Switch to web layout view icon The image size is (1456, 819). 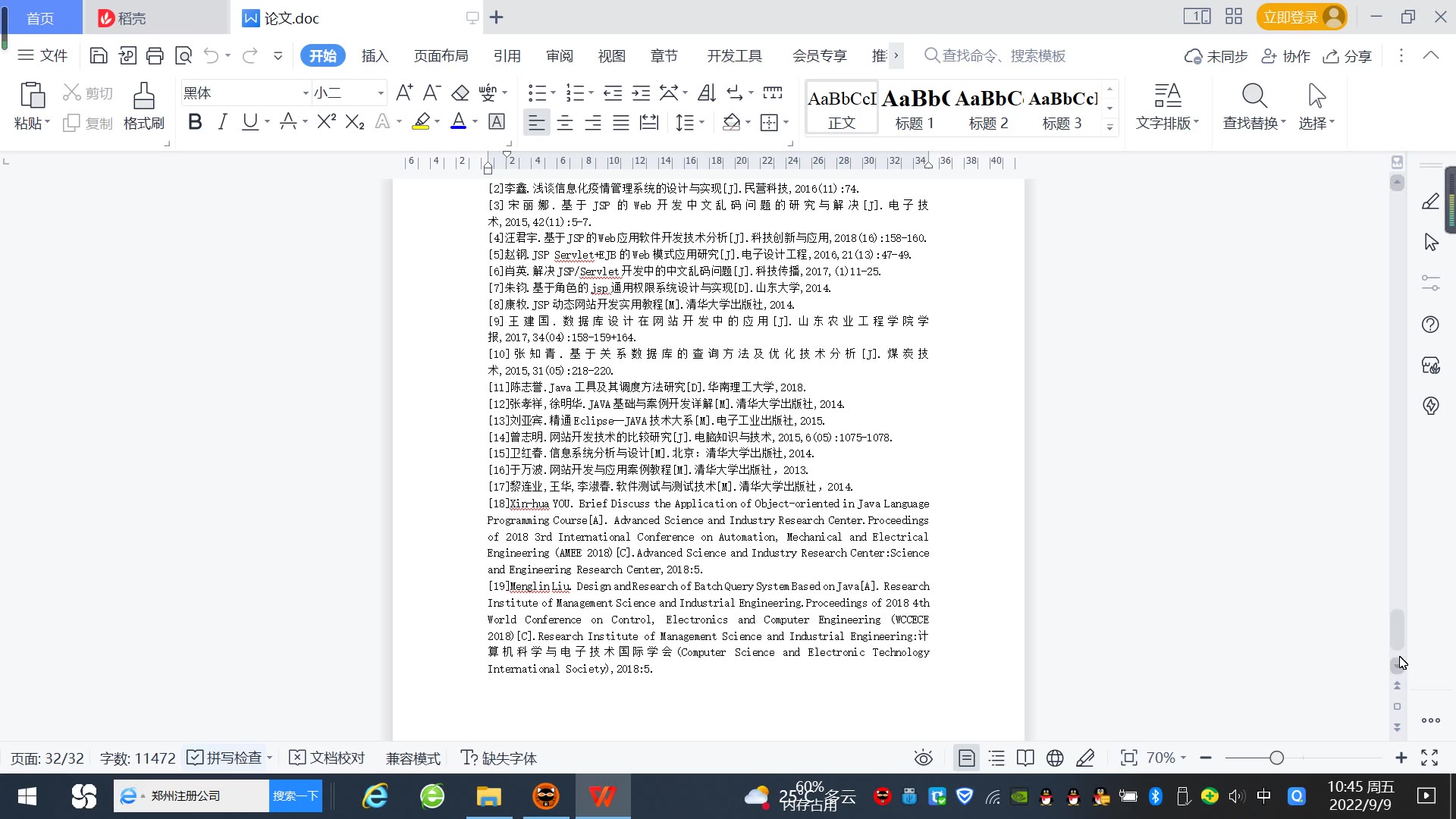click(x=1055, y=758)
